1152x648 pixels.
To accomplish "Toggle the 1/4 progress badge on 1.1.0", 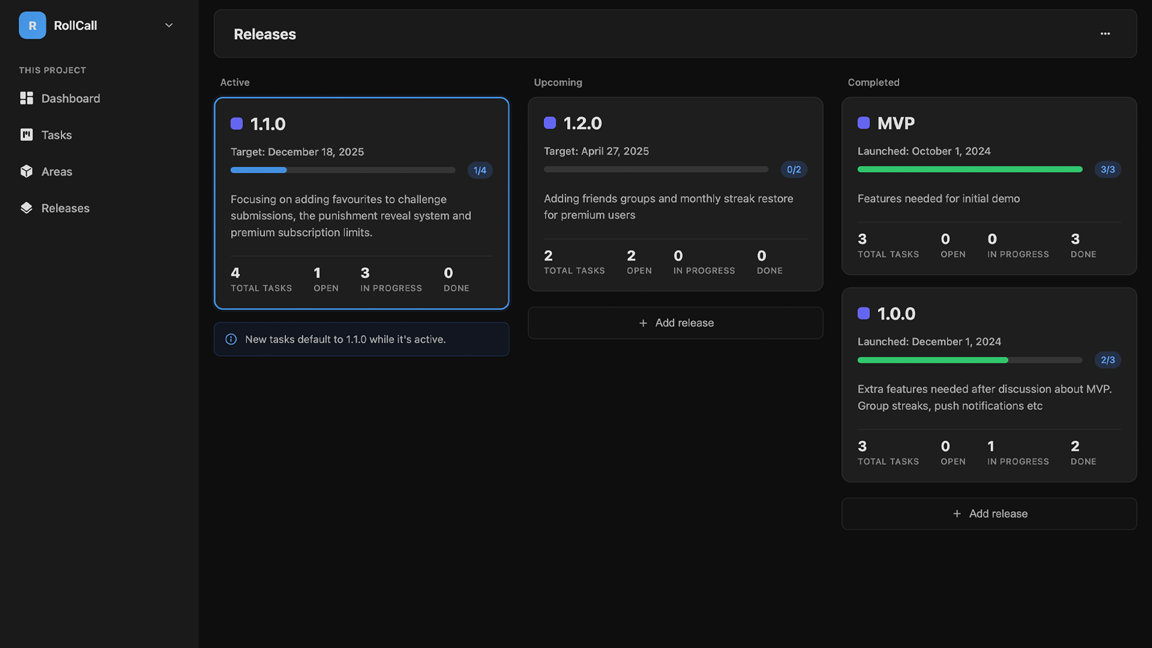I will pos(480,169).
